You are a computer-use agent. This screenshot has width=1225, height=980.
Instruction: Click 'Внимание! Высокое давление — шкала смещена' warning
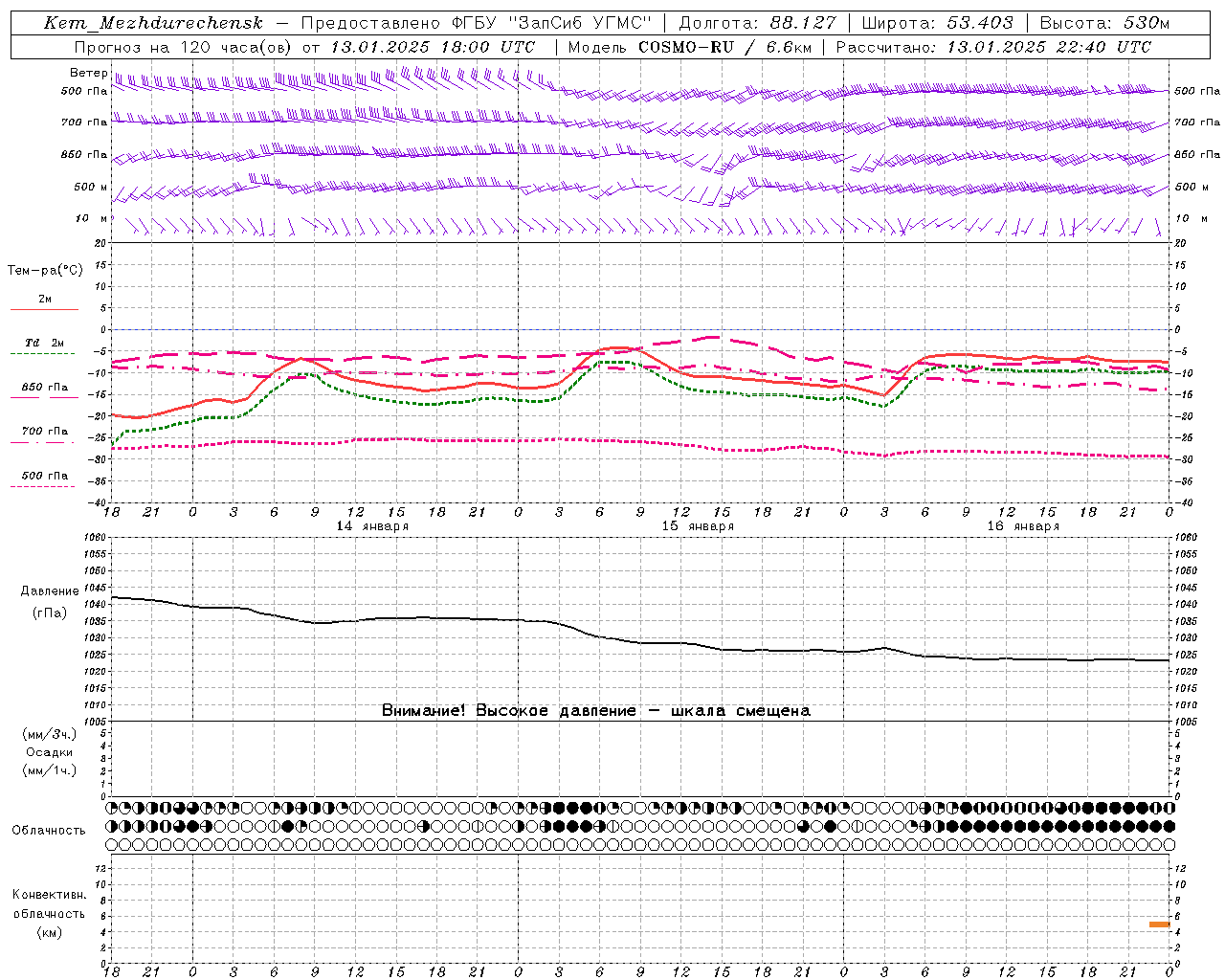click(595, 711)
